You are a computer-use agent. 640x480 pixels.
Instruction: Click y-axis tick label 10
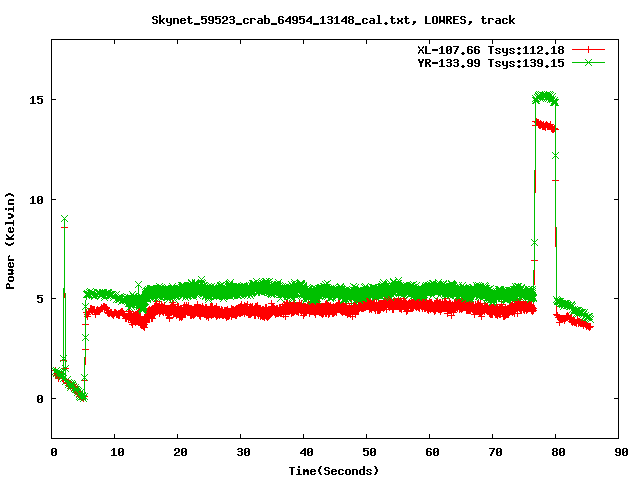coord(36,200)
